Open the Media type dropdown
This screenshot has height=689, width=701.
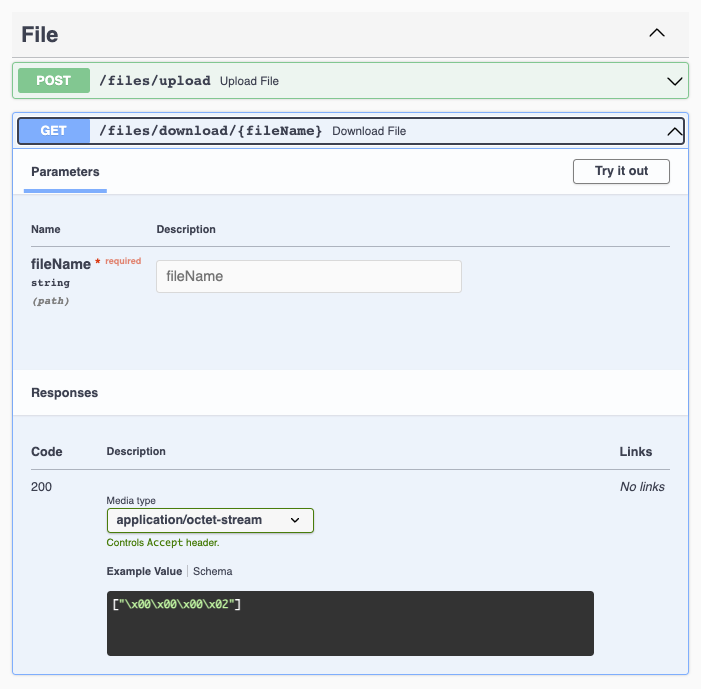coord(210,520)
